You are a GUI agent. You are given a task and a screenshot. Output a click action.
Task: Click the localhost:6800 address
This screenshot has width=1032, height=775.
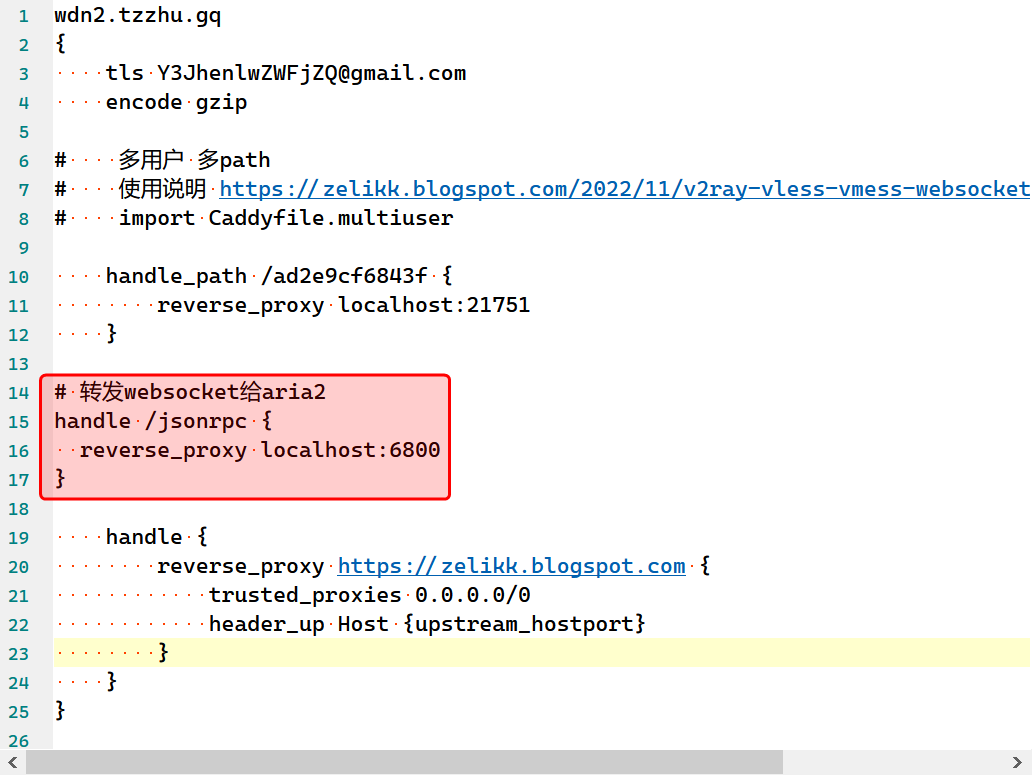tap(350, 450)
